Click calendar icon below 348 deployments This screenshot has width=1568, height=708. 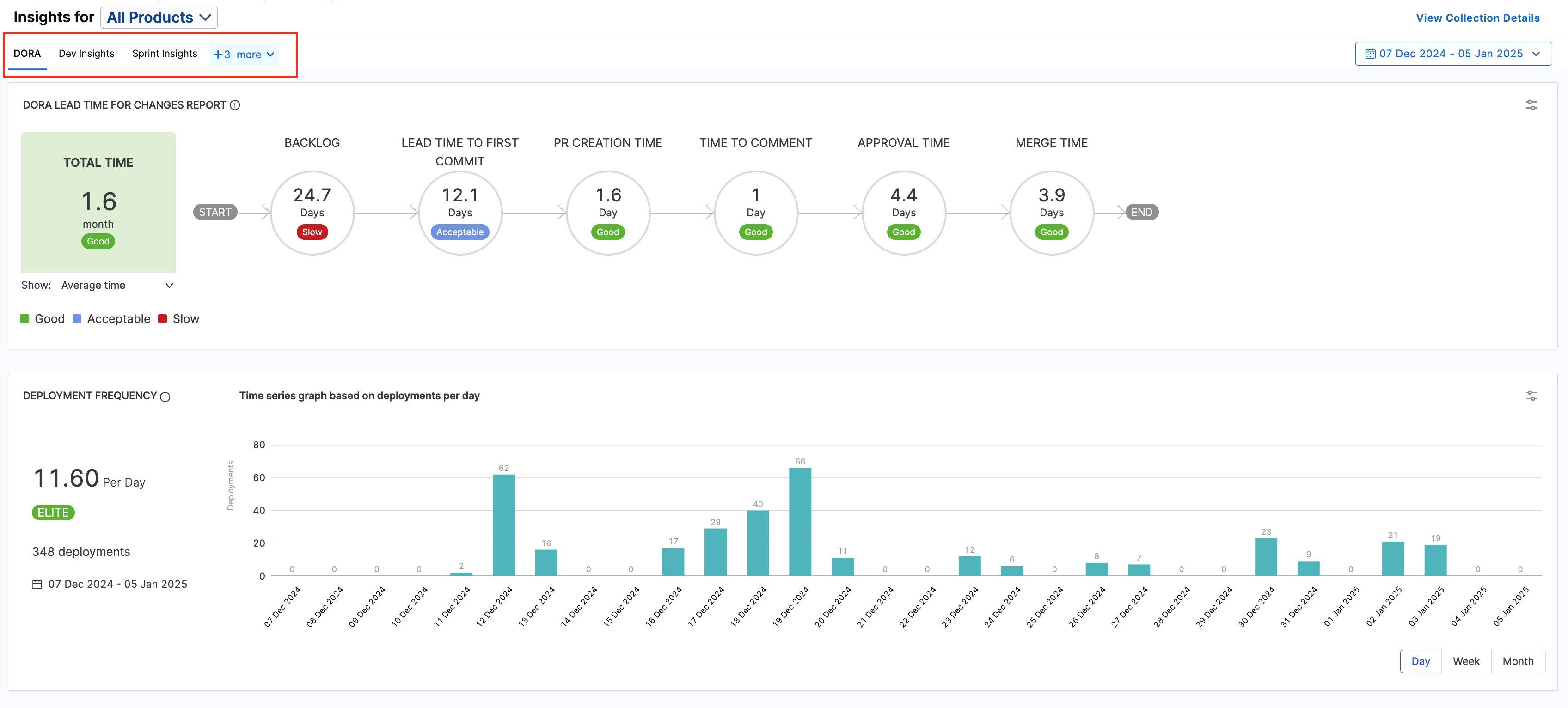pyautogui.click(x=37, y=585)
